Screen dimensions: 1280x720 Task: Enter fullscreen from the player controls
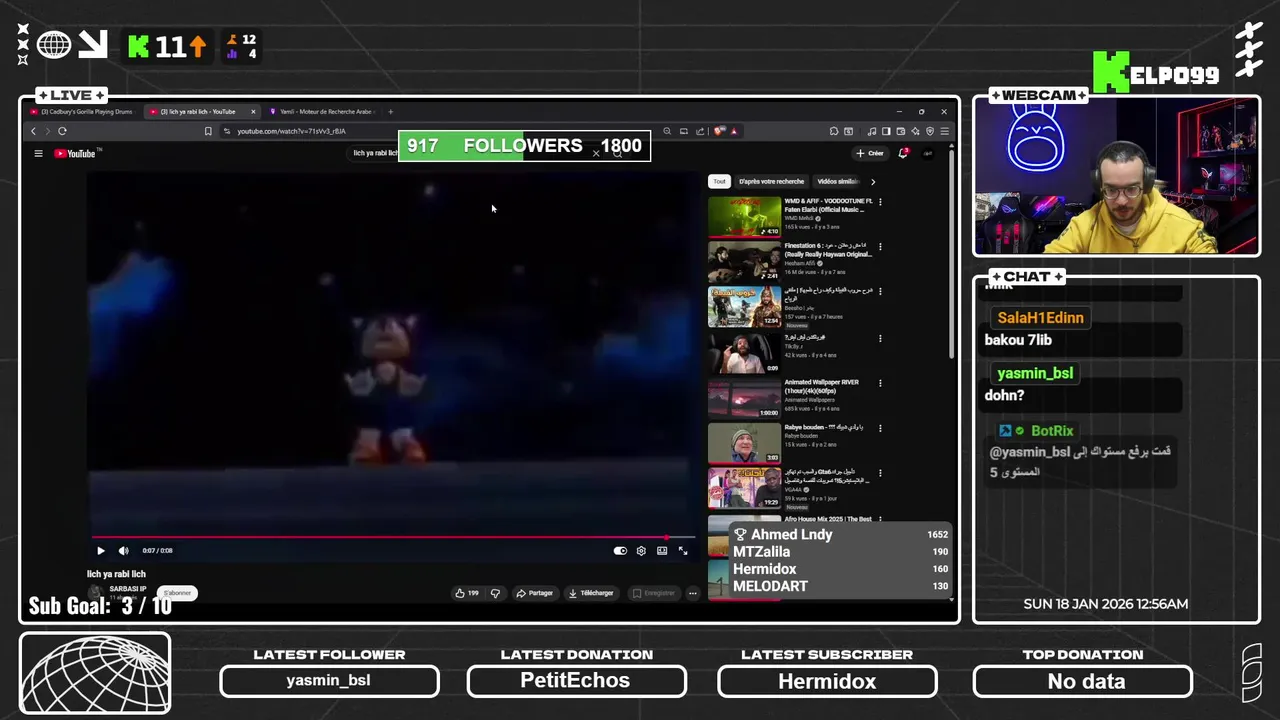pyautogui.click(x=683, y=551)
